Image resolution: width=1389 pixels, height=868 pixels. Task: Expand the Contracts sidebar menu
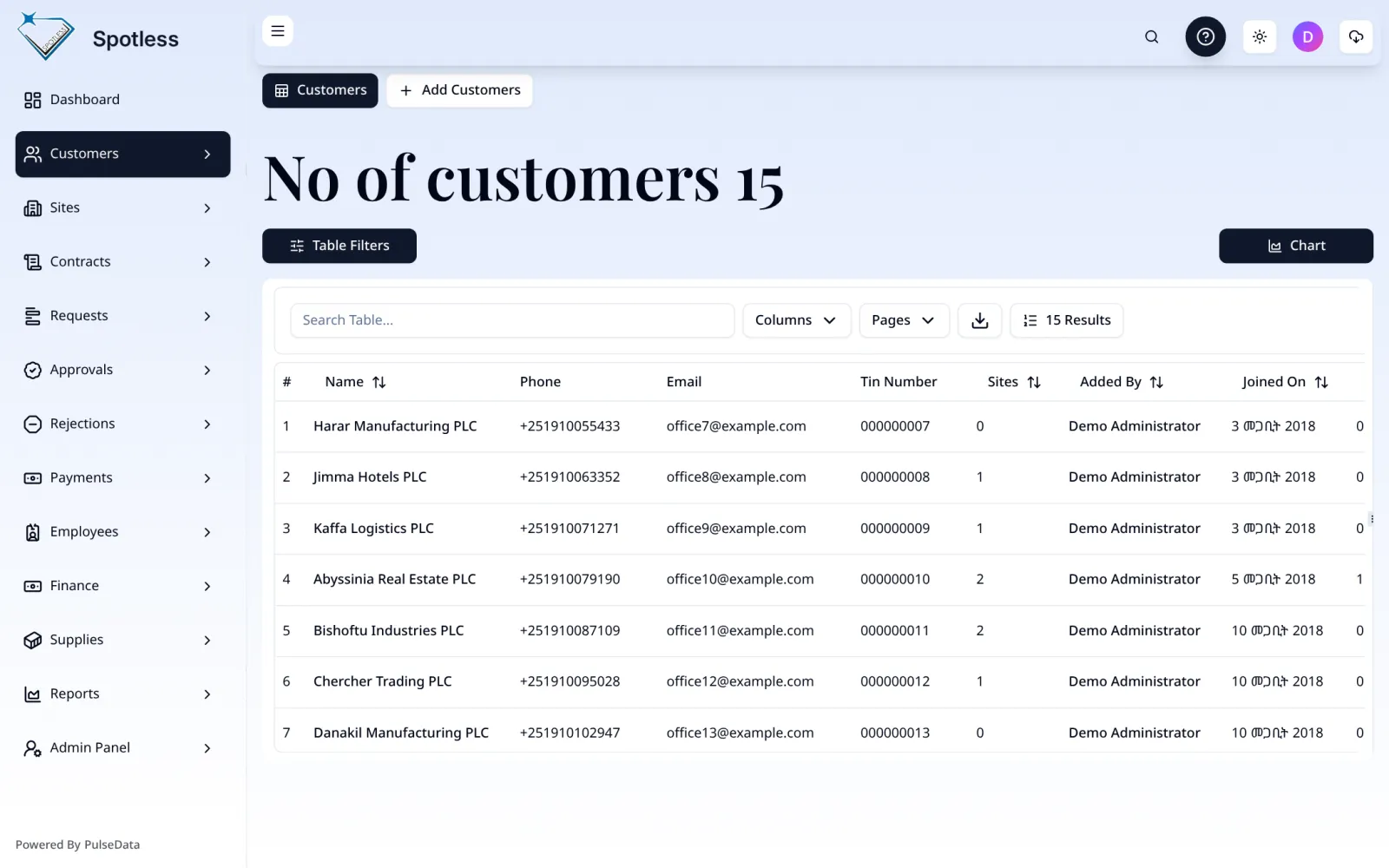click(x=123, y=262)
